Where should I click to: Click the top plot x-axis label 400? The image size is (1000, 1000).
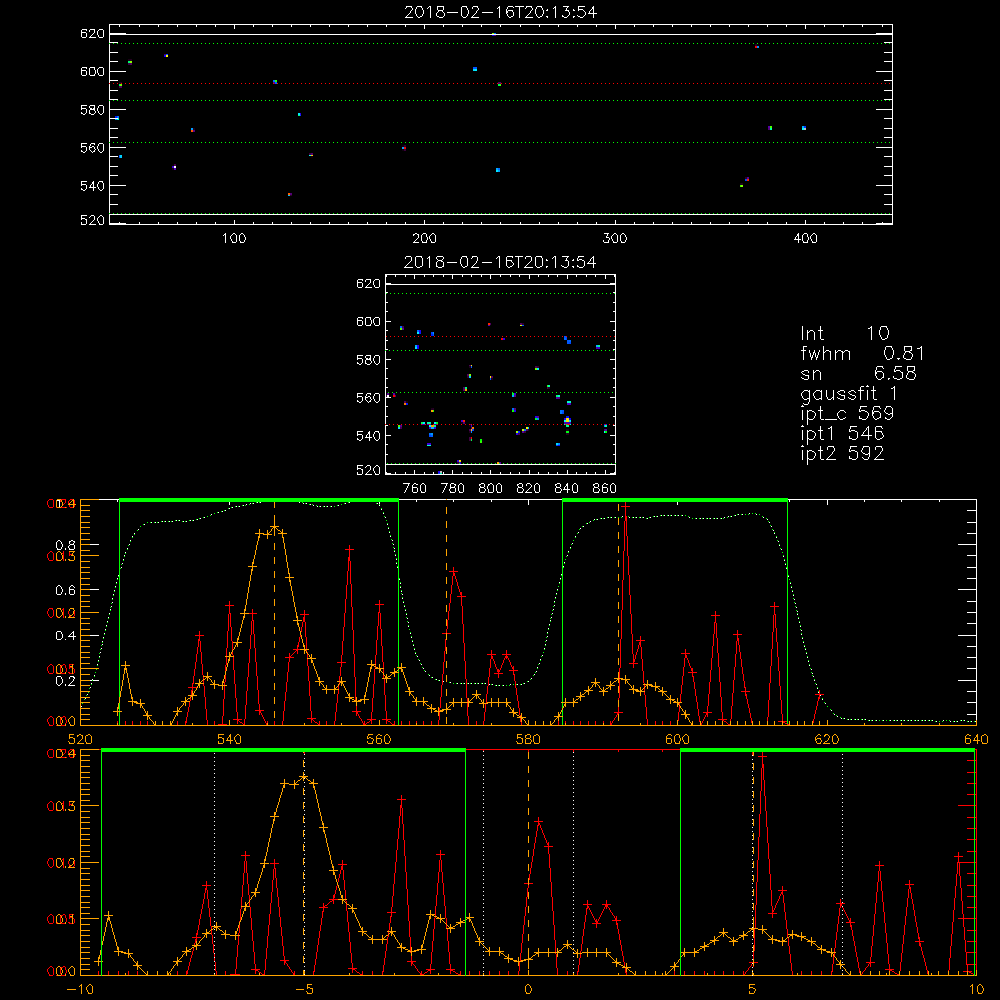click(805, 239)
